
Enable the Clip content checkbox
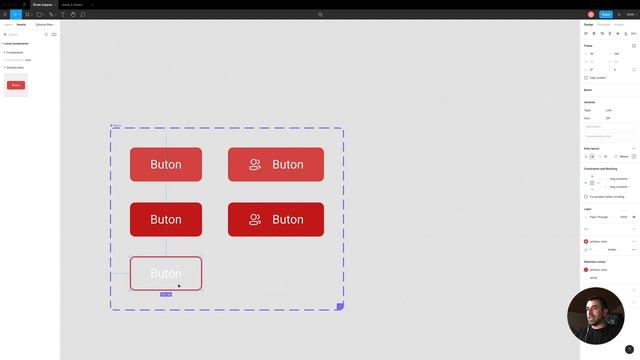[586, 78]
